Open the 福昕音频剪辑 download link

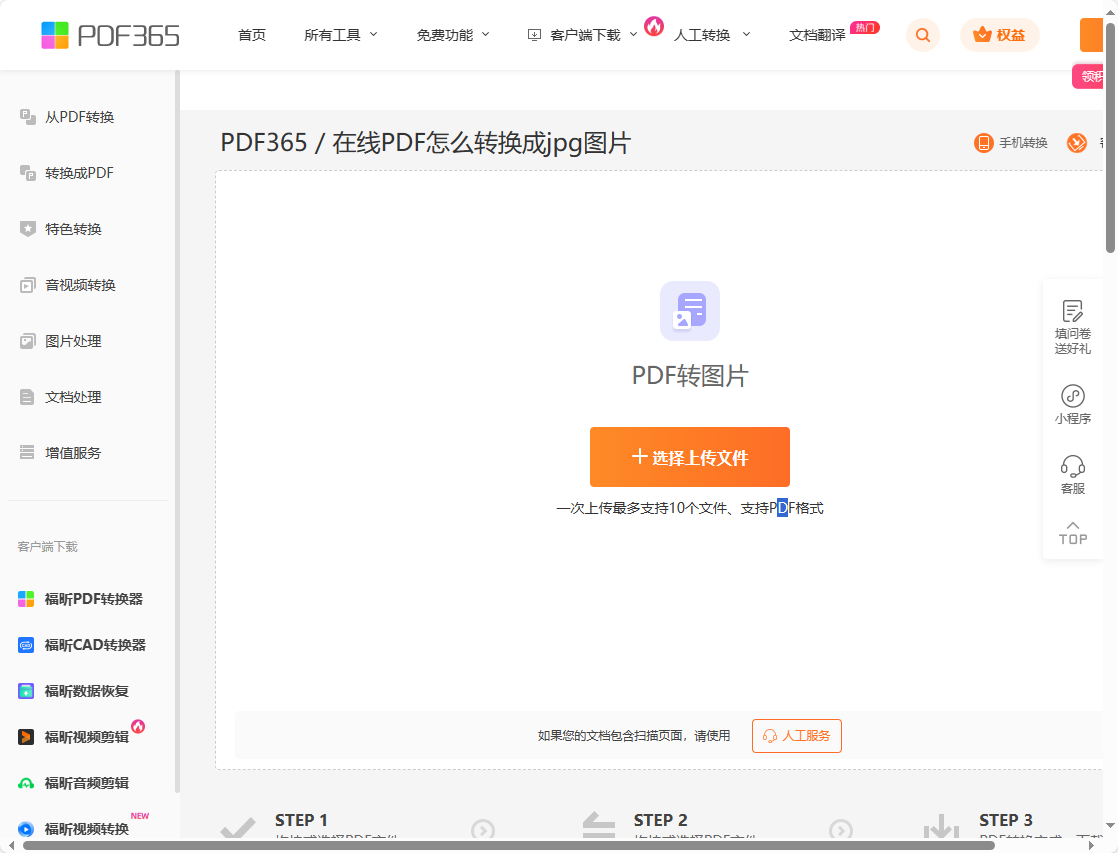86,783
